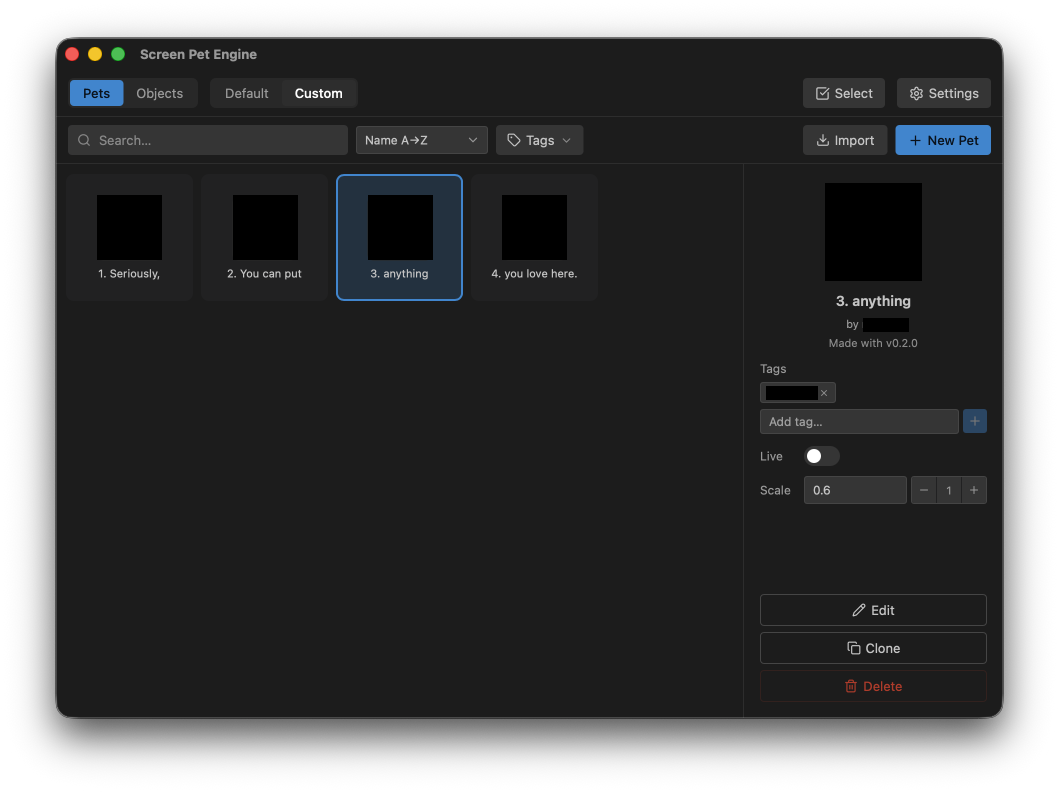Image resolution: width=1059 pixels, height=792 pixels.
Task: Click the Search pets field
Action: click(x=208, y=140)
